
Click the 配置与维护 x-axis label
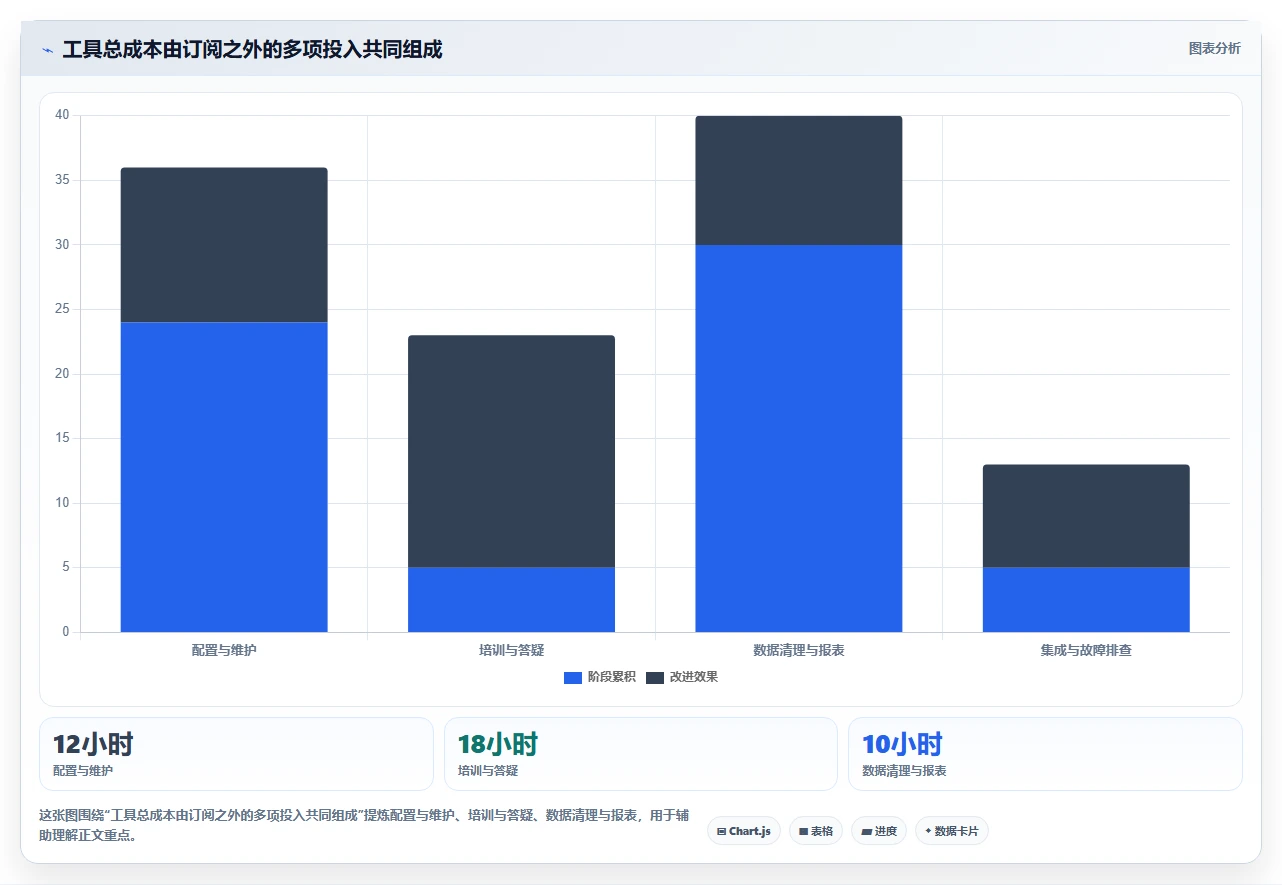(x=224, y=650)
